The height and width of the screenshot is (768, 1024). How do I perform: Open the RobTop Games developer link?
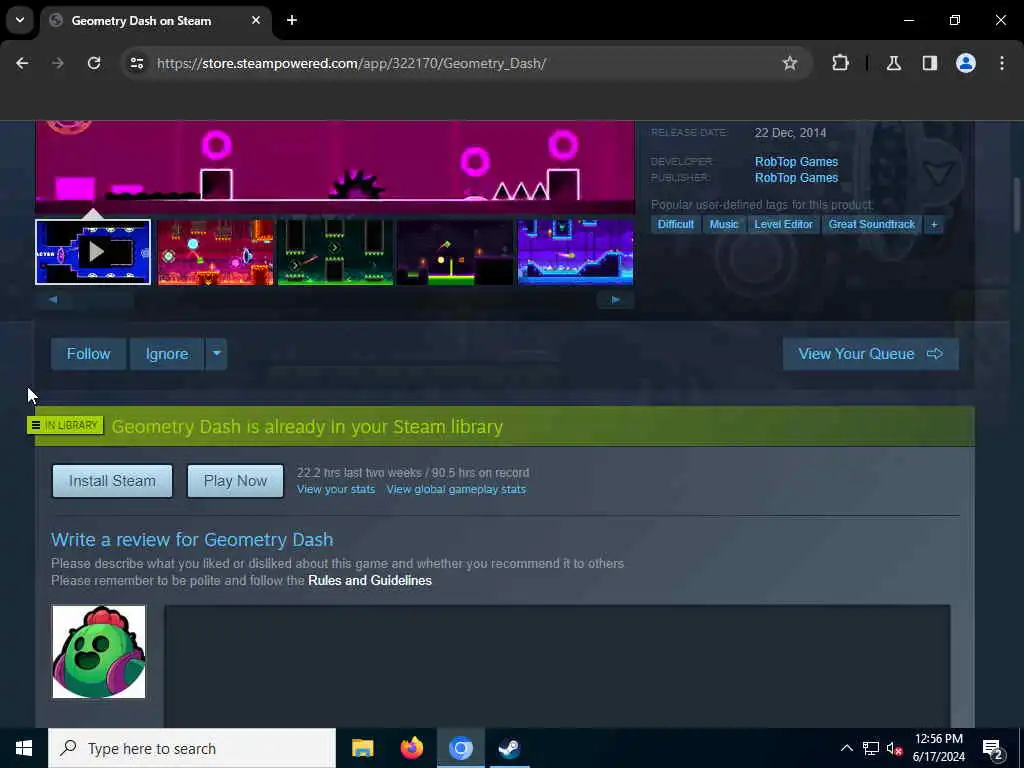(796, 161)
